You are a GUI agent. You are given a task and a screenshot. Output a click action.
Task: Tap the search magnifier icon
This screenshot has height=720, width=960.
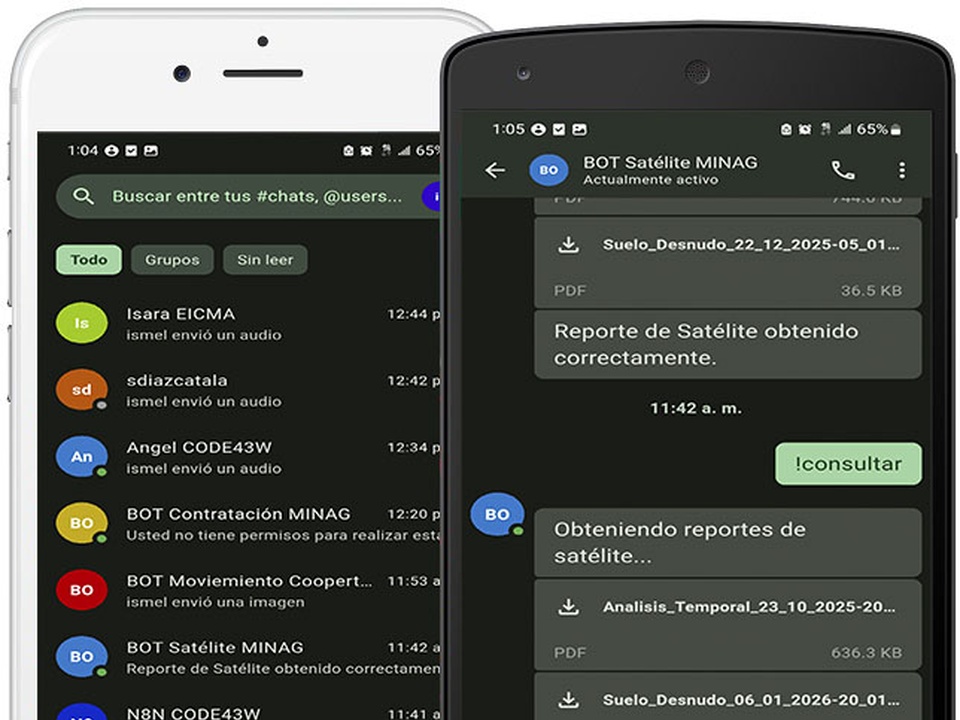84,197
